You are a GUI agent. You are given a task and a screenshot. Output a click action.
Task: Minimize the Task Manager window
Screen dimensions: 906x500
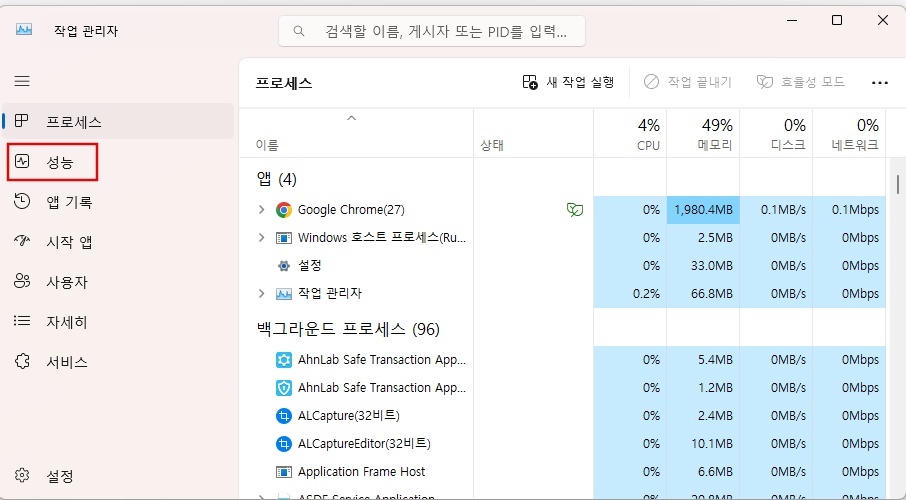click(792, 20)
